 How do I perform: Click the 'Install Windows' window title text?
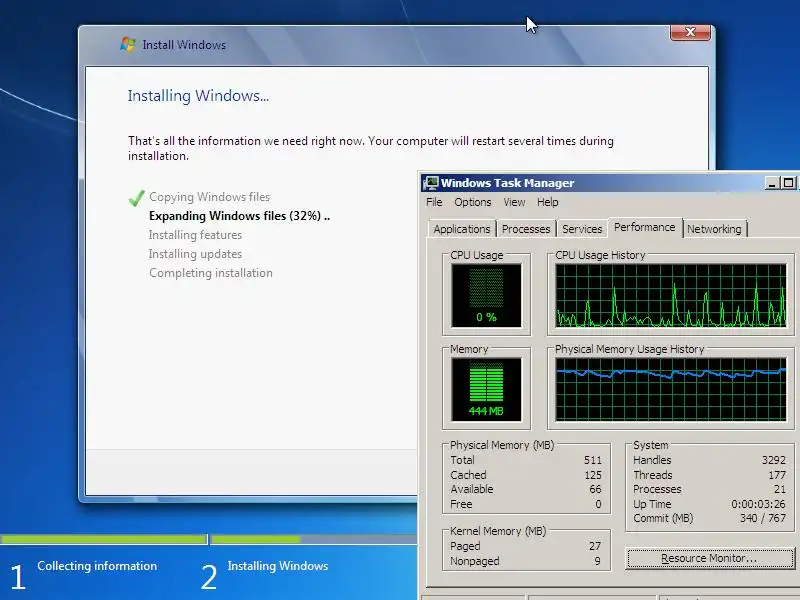184,45
